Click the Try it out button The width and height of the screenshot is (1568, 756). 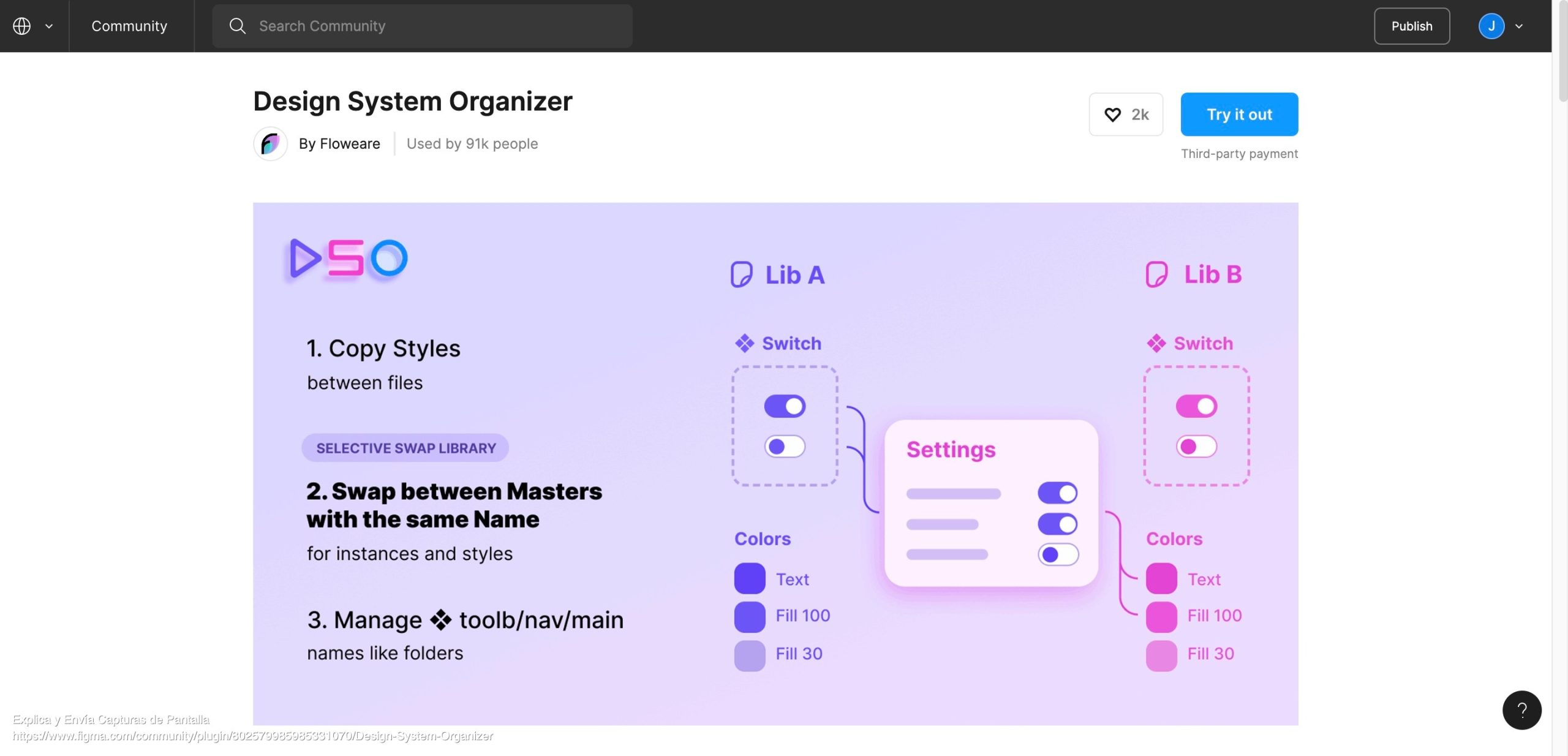click(x=1239, y=114)
